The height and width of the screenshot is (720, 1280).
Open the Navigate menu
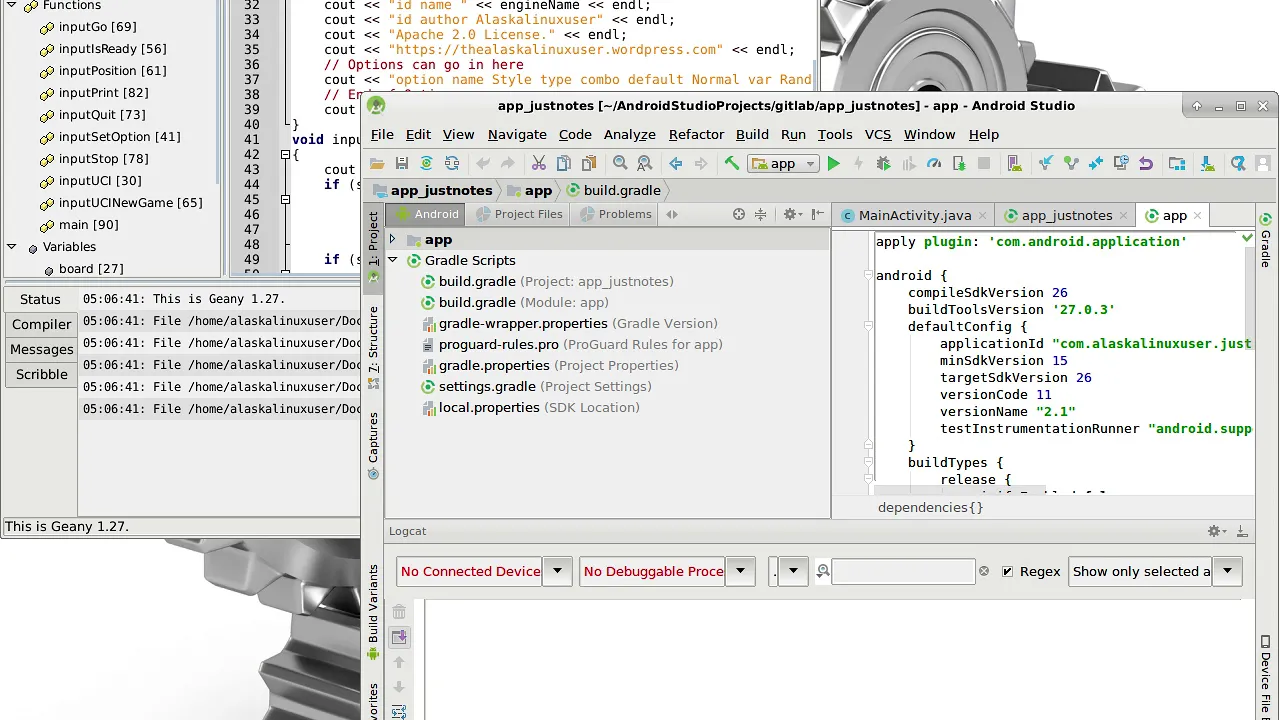pyautogui.click(x=517, y=134)
